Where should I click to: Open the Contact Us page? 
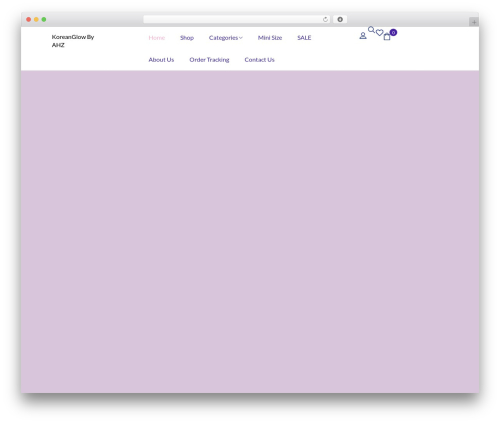[x=259, y=60]
